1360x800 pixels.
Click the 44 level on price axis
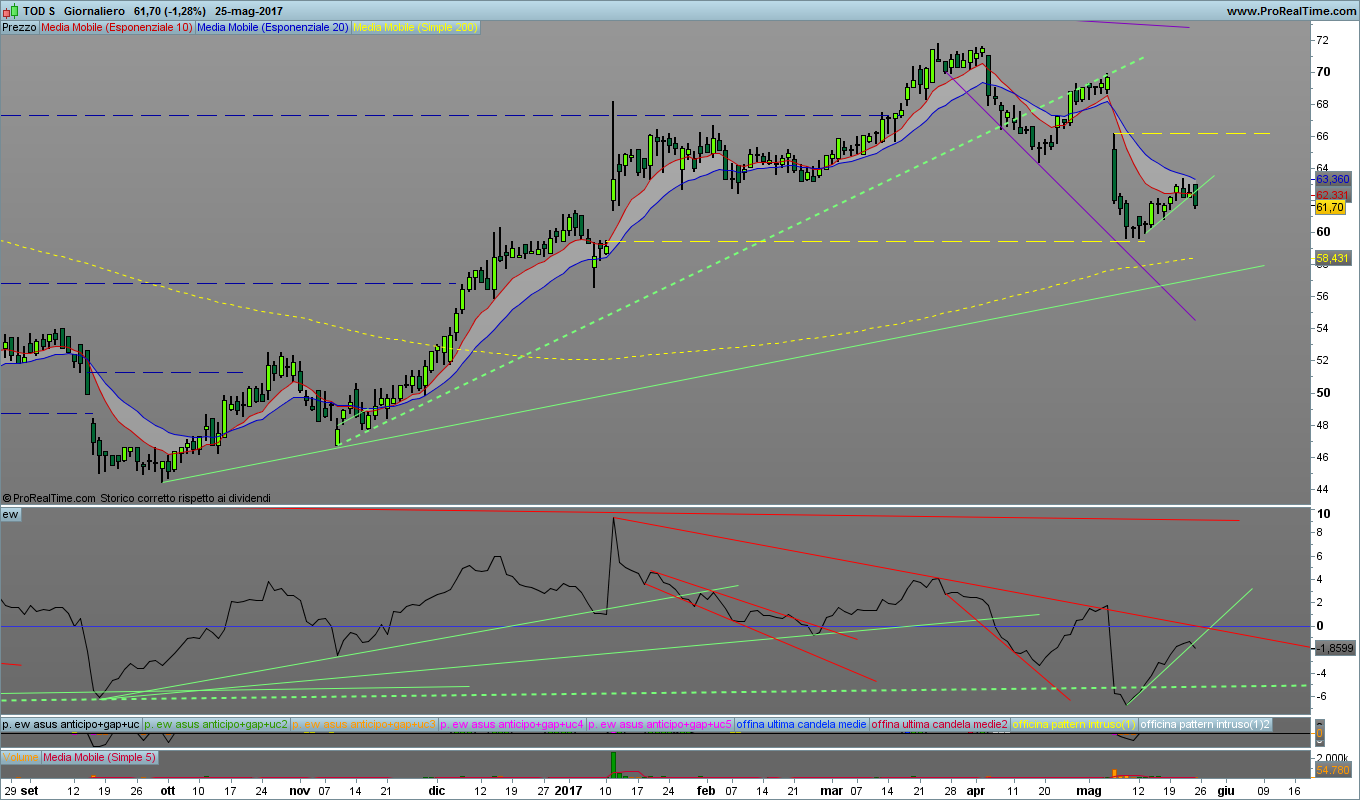pos(1322,489)
